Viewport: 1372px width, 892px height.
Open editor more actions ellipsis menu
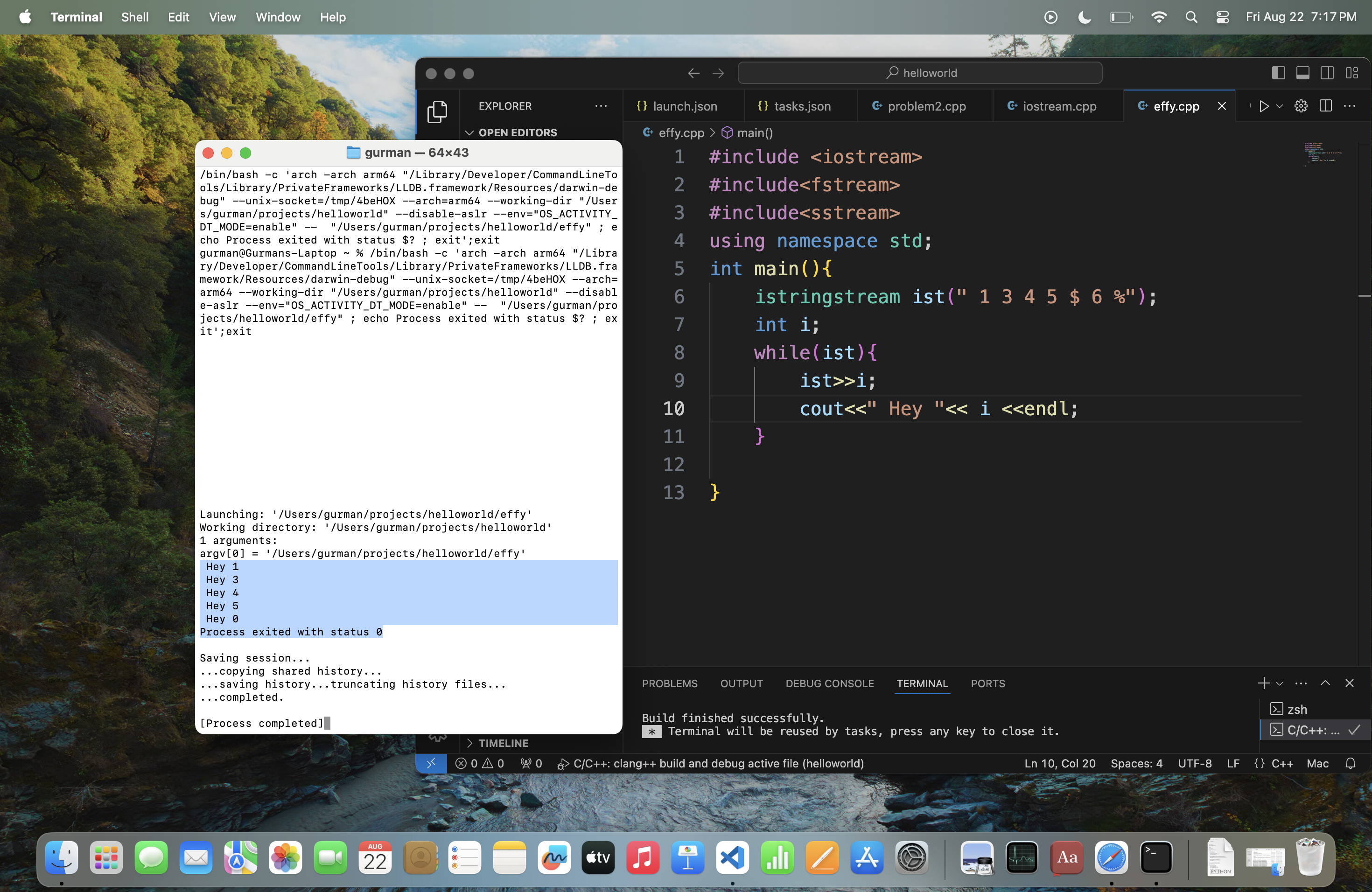pyautogui.click(x=1350, y=106)
